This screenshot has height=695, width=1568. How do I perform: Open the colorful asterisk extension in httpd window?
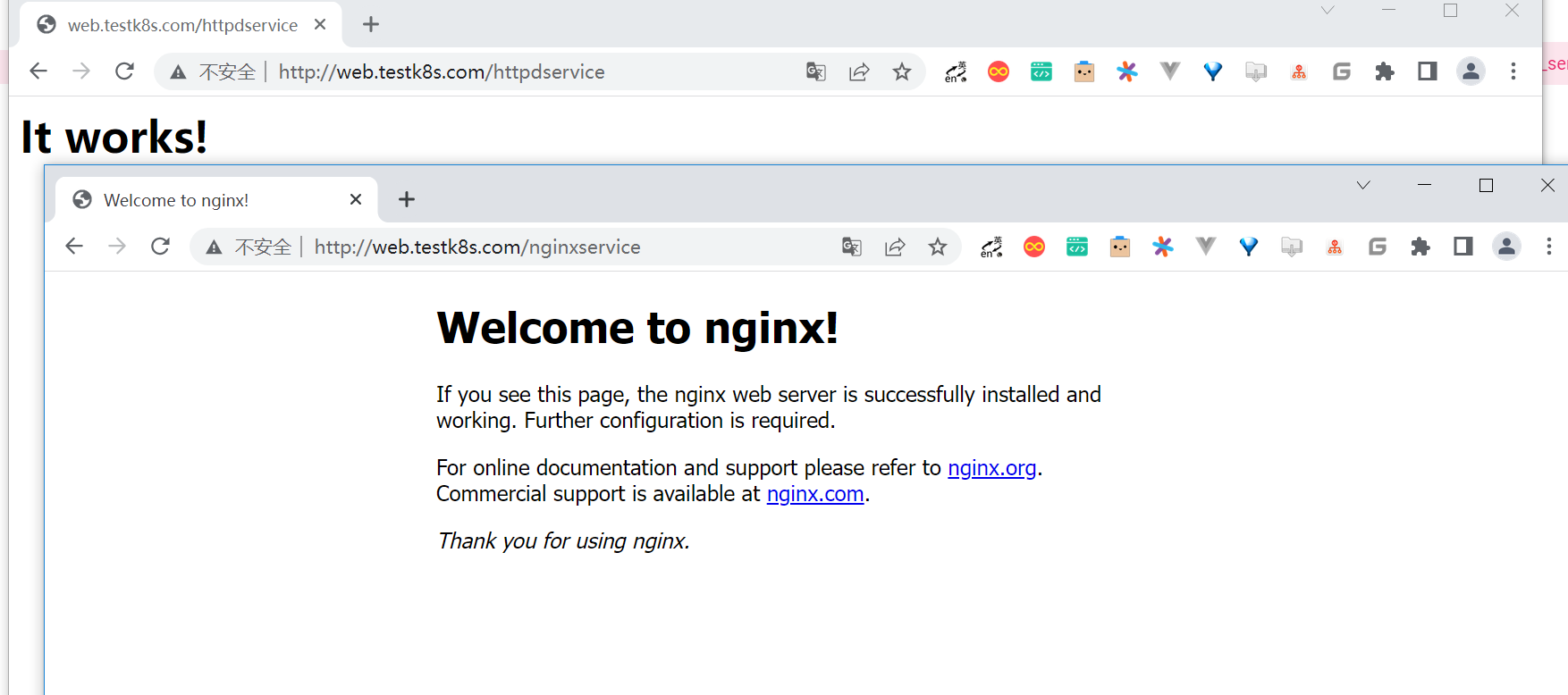pyautogui.click(x=1127, y=72)
